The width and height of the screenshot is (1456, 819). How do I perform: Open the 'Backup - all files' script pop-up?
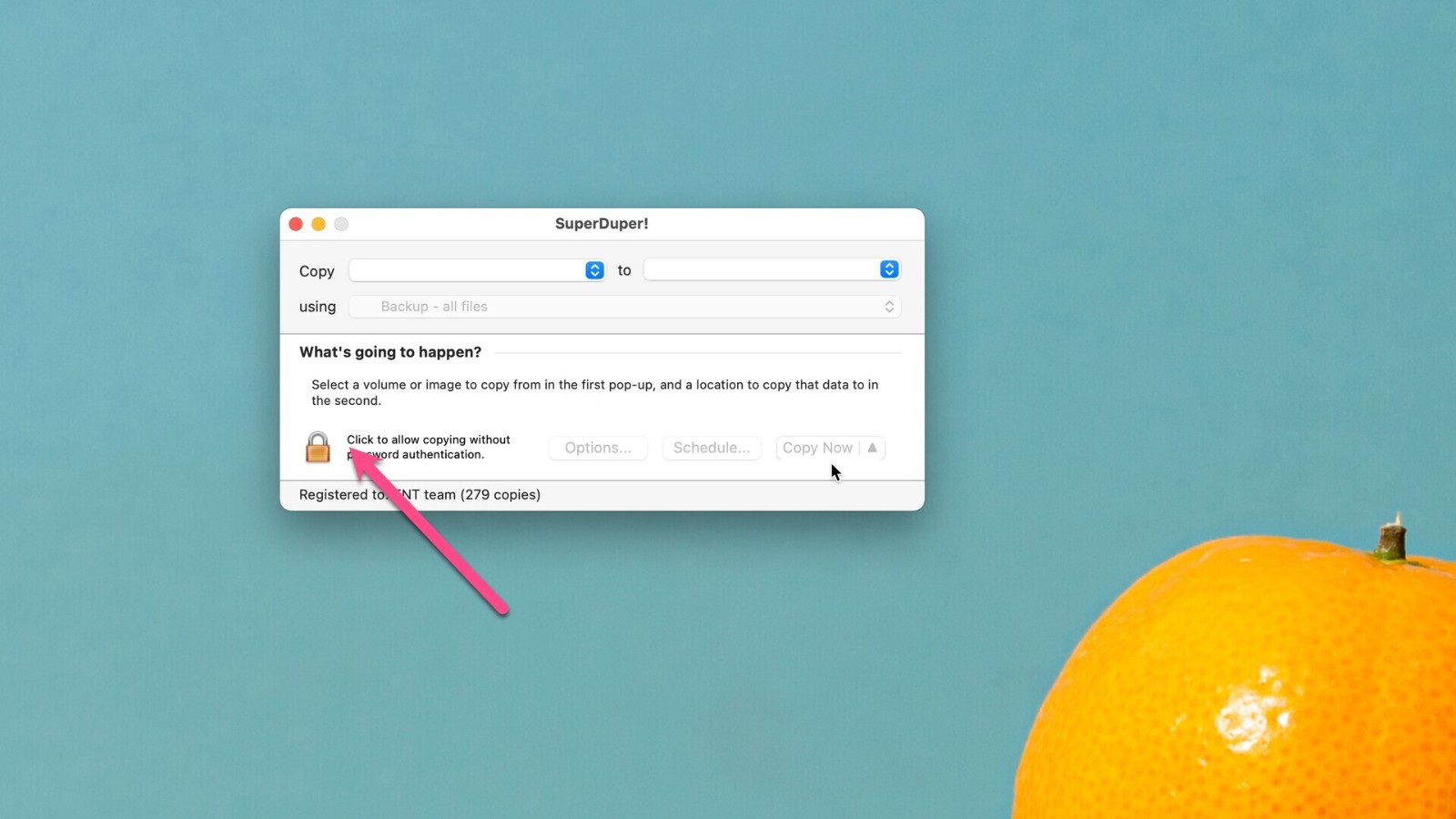click(x=625, y=307)
